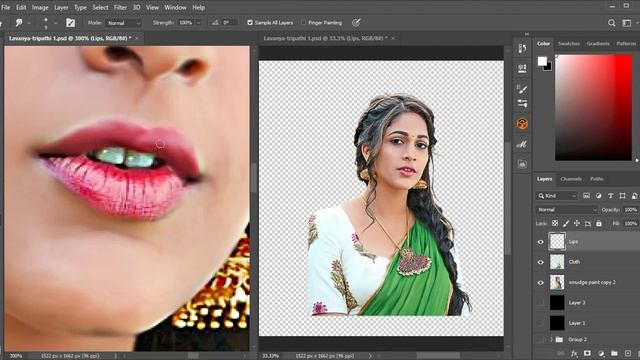Open the Strength value dropdown arrow

click(x=198, y=23)
